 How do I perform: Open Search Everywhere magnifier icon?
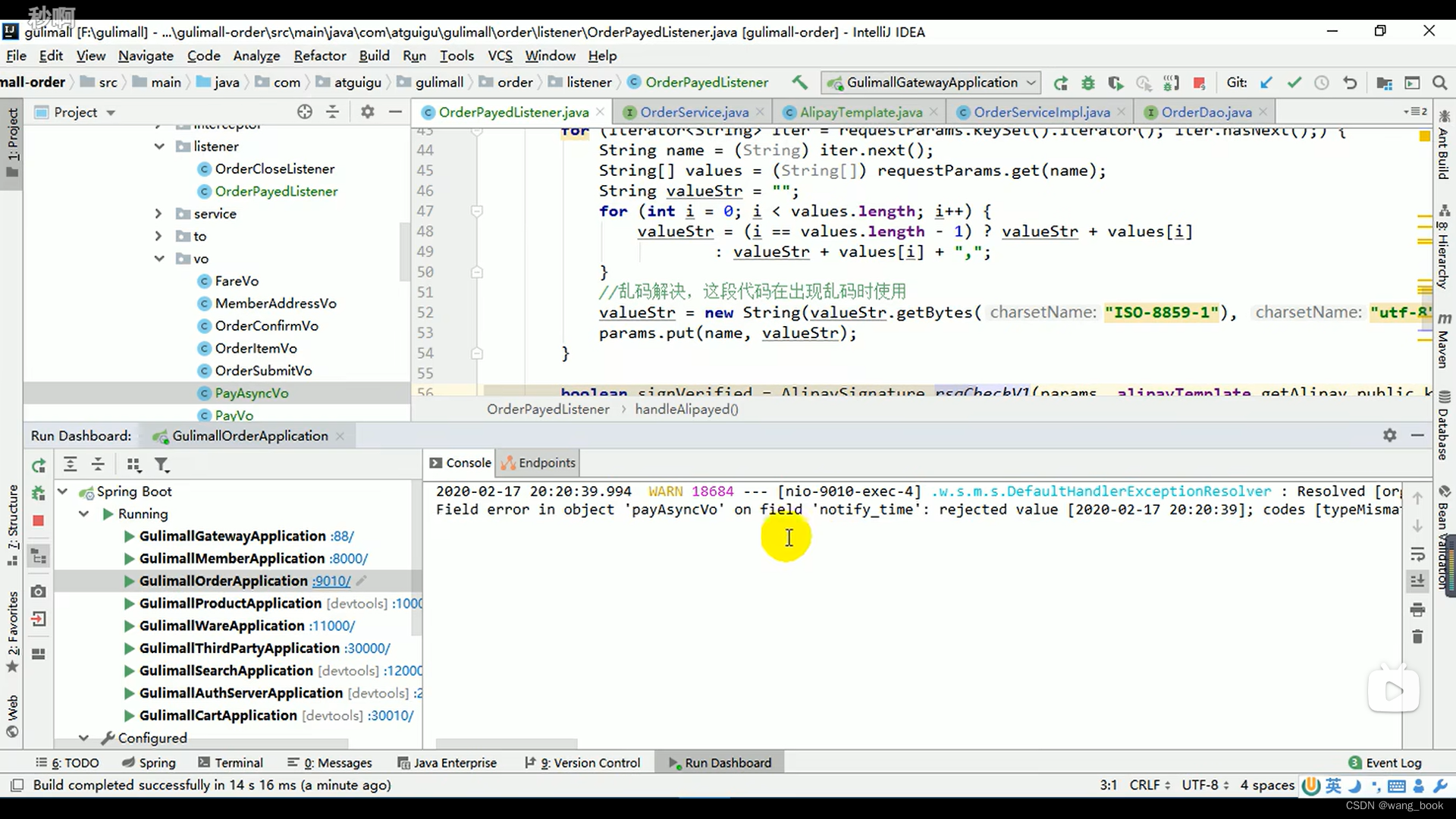coord(1439,83)
